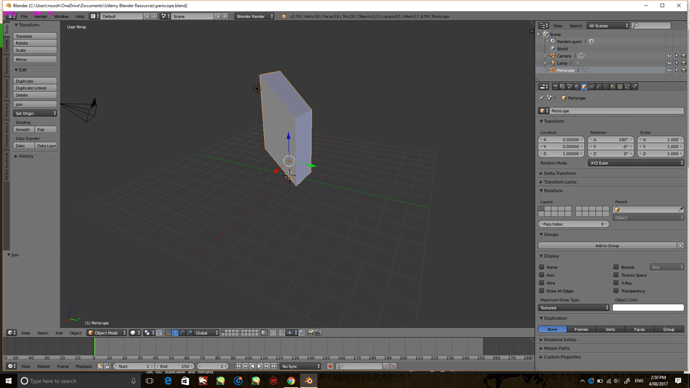The width and height of the screenshot is (690, 388).
Task: Click the Duplicate Linked button
Action: 35,88
